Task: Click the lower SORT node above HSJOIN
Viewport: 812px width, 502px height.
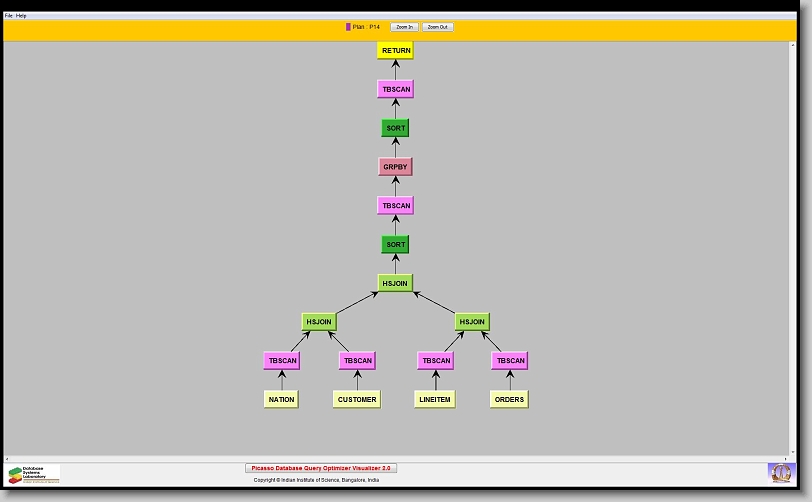Action: click(x=395, y=244)
